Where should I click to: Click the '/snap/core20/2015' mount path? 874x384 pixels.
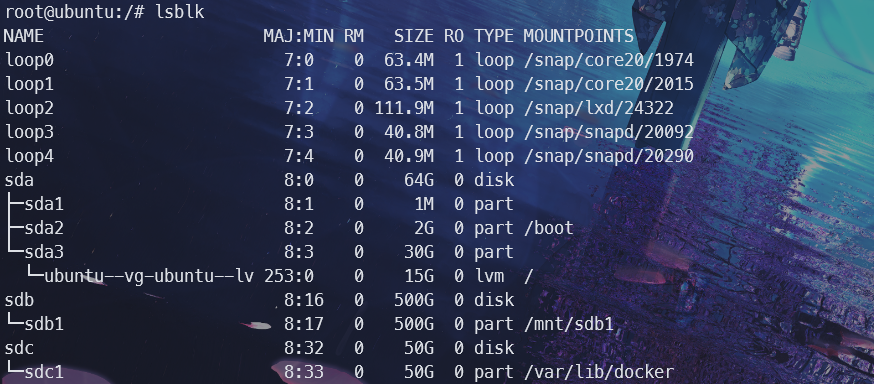[x=609, y=84]
